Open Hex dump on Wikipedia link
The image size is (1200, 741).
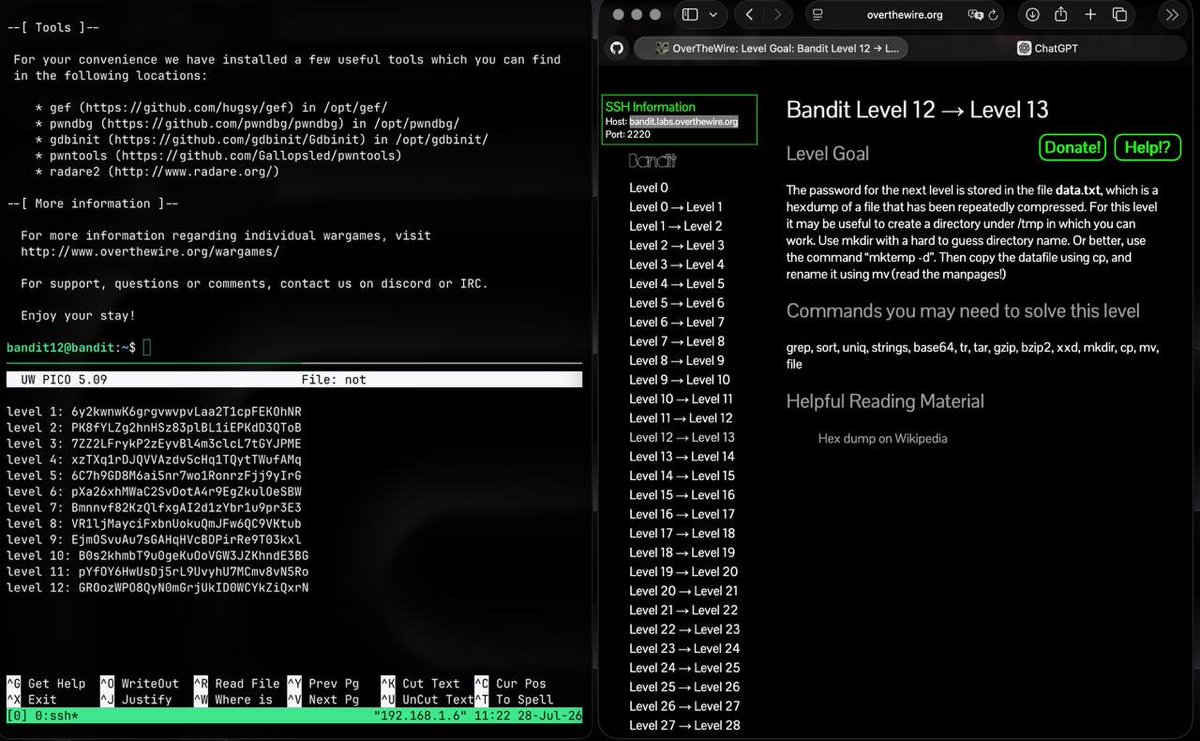pos(882,438)
